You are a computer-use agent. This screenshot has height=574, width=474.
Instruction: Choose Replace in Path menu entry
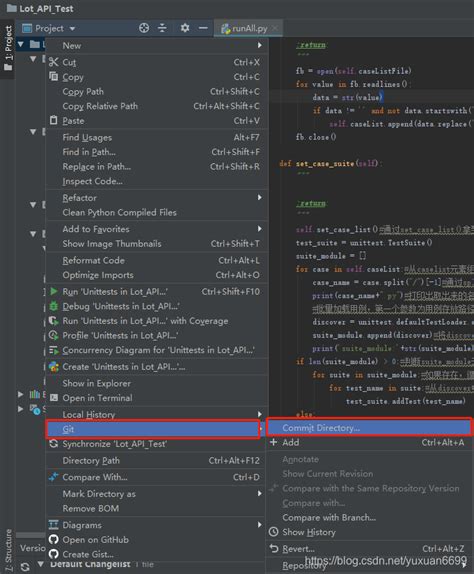tap(157, 167)
